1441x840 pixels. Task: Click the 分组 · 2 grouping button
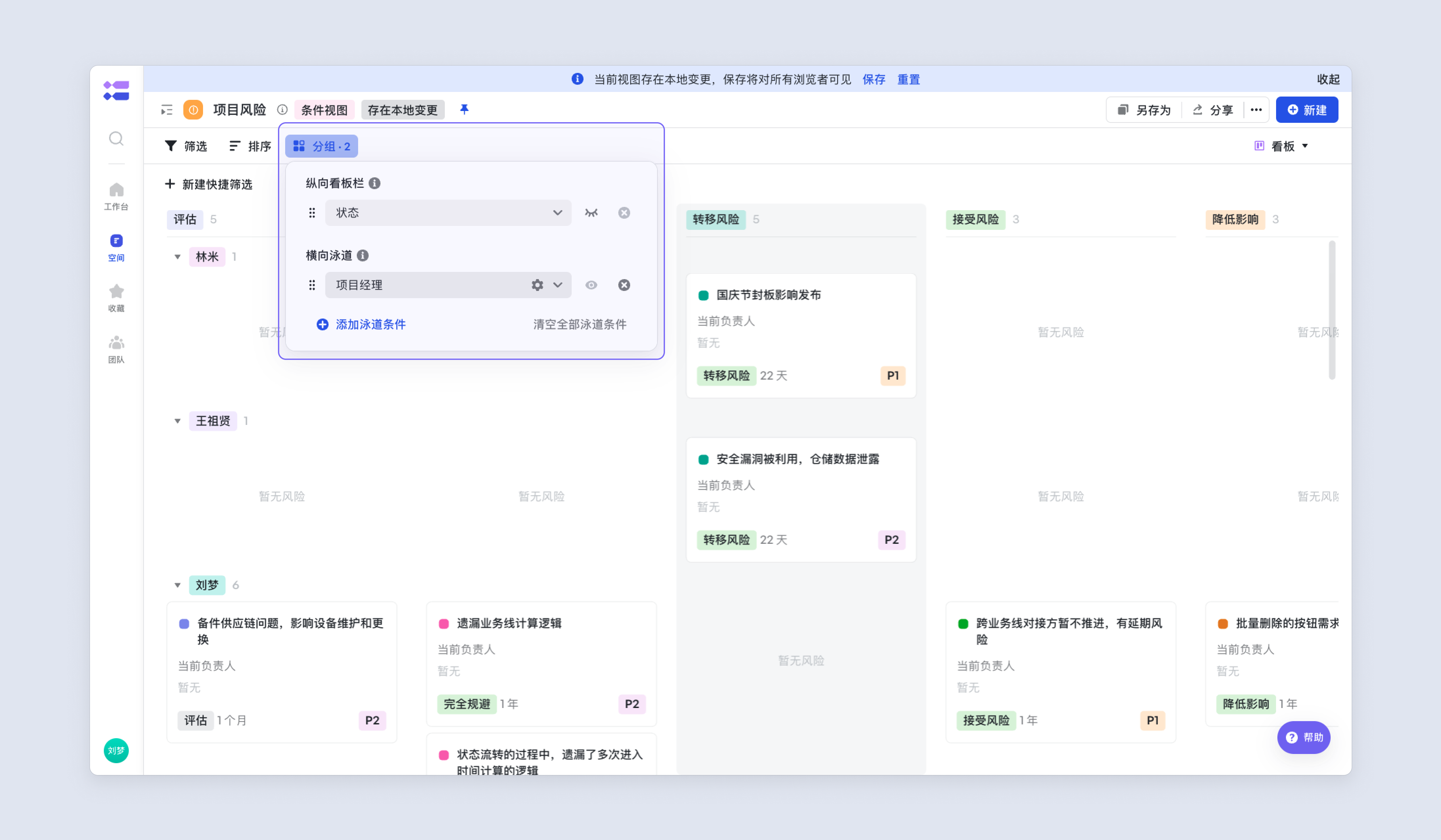click(x=321, y=146)
